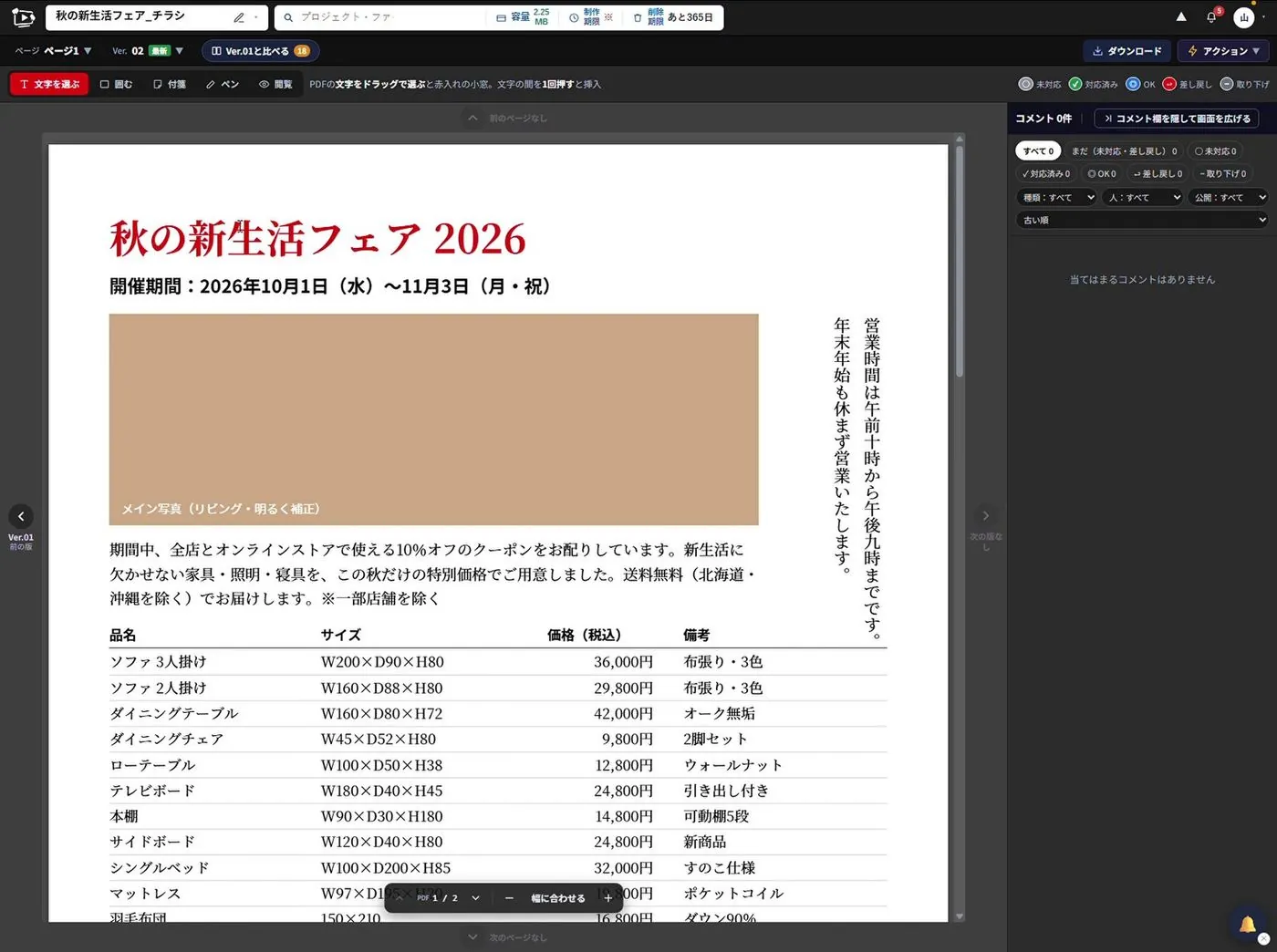
Task: Expand the dropdown arrow next to user avatar
Action: click(1263, 17)
